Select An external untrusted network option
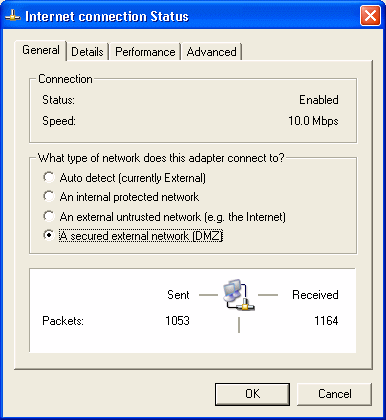 point(164,217)
